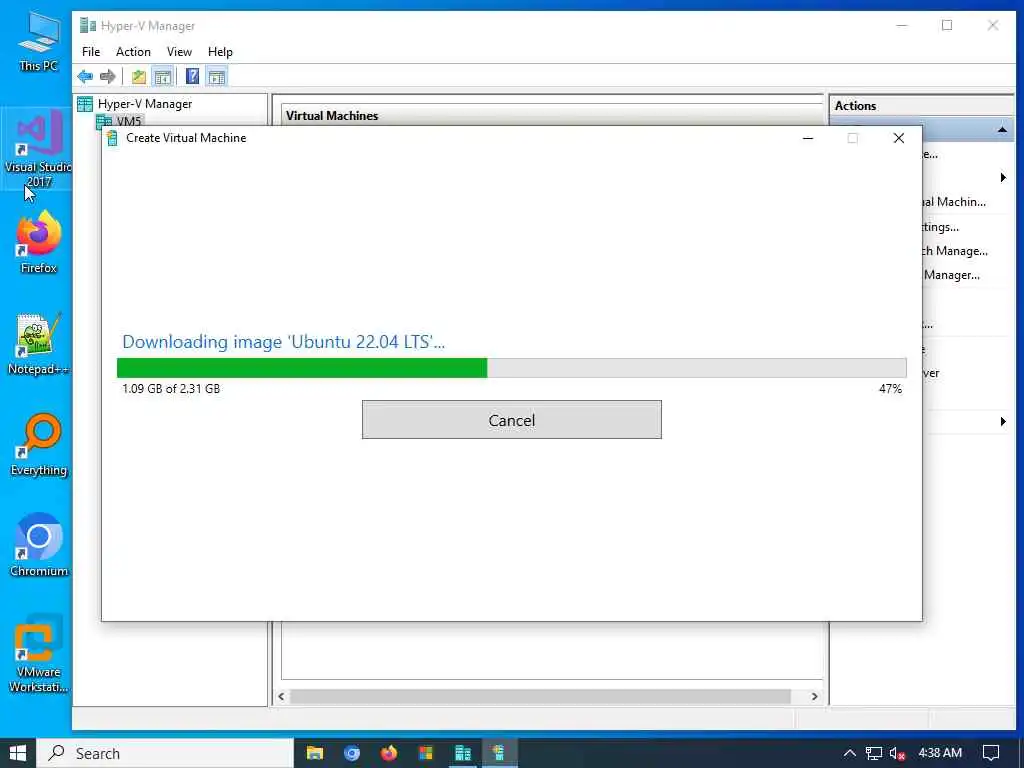Select the Visual Studio 2017 desktop shortcut
This screenshot has height=768, width=1024.
(x=38, y=149)
